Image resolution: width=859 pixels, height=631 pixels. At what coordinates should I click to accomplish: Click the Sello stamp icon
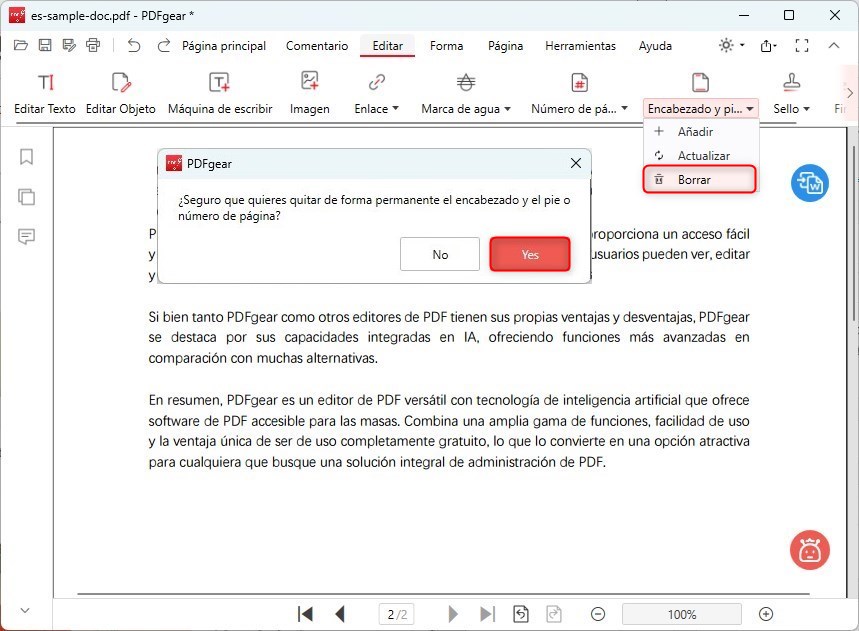click(x=792, y=82)
